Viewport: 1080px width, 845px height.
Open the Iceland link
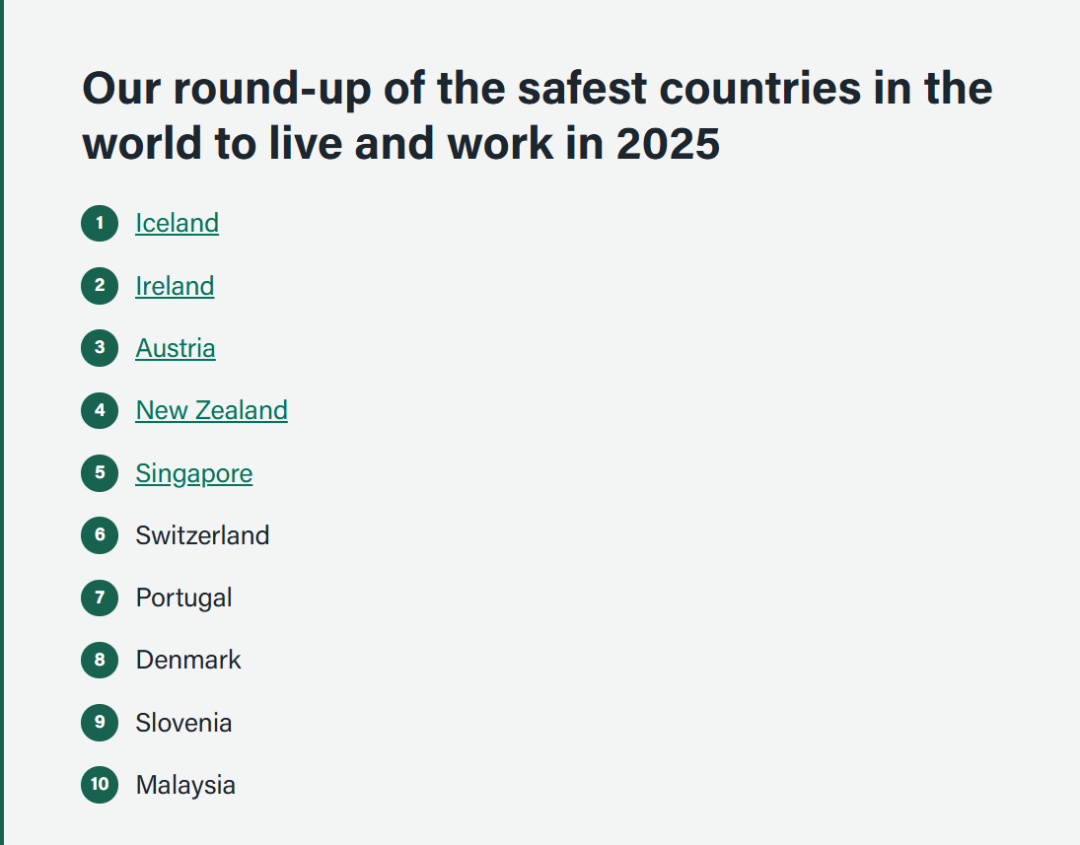click(177, 223)
